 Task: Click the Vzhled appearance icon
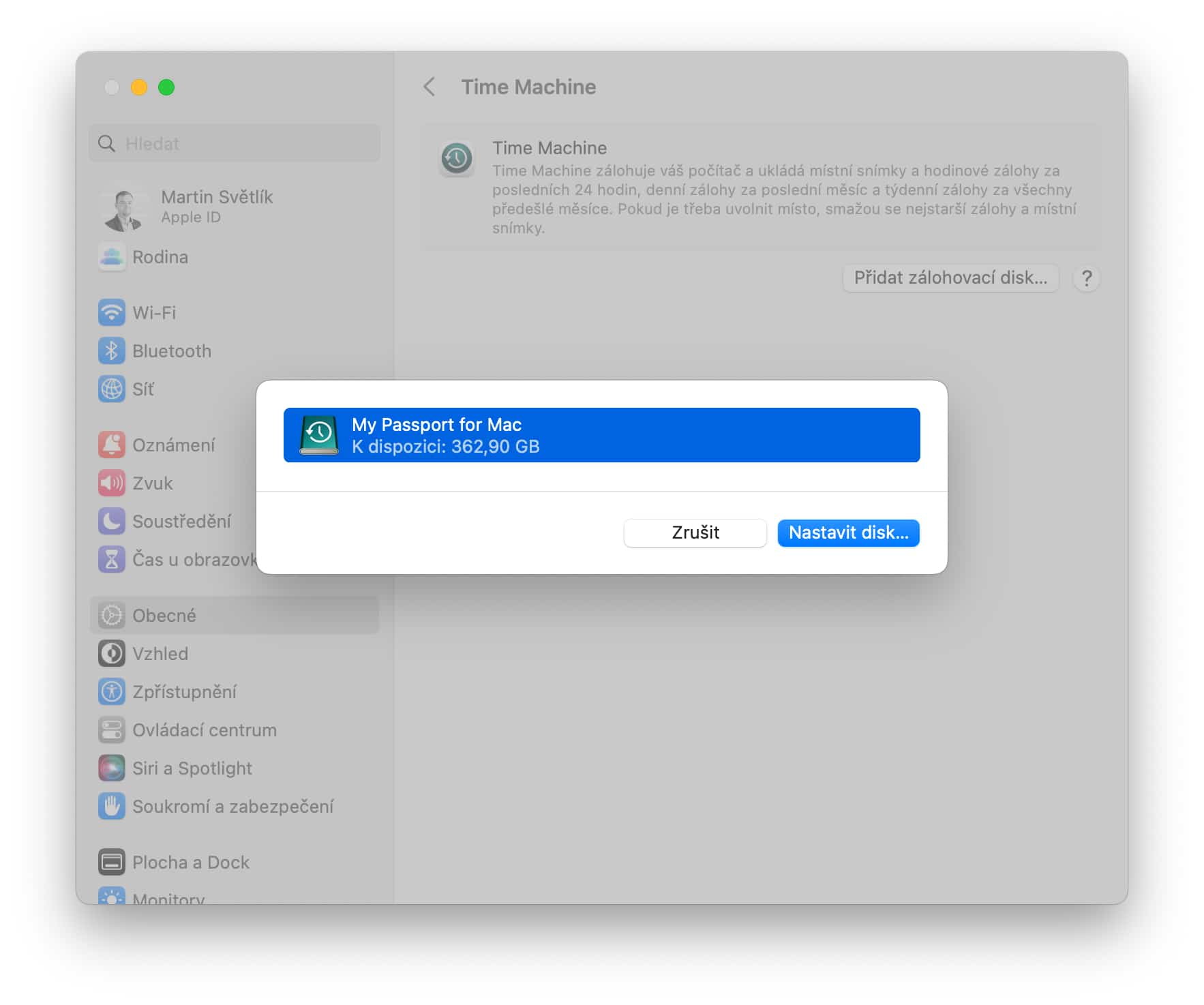pyautogui.click(x=112, y=654)
